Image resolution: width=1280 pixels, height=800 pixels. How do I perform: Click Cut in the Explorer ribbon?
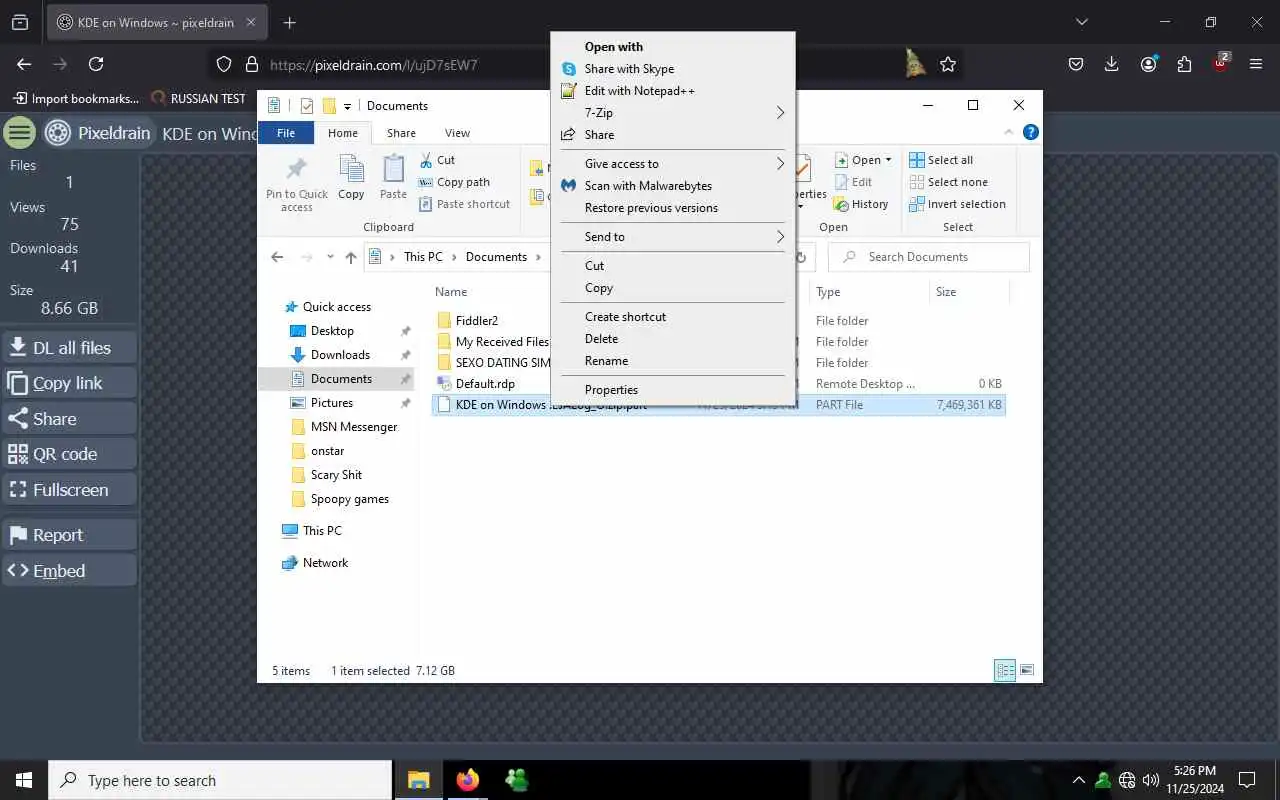[437, 160]
